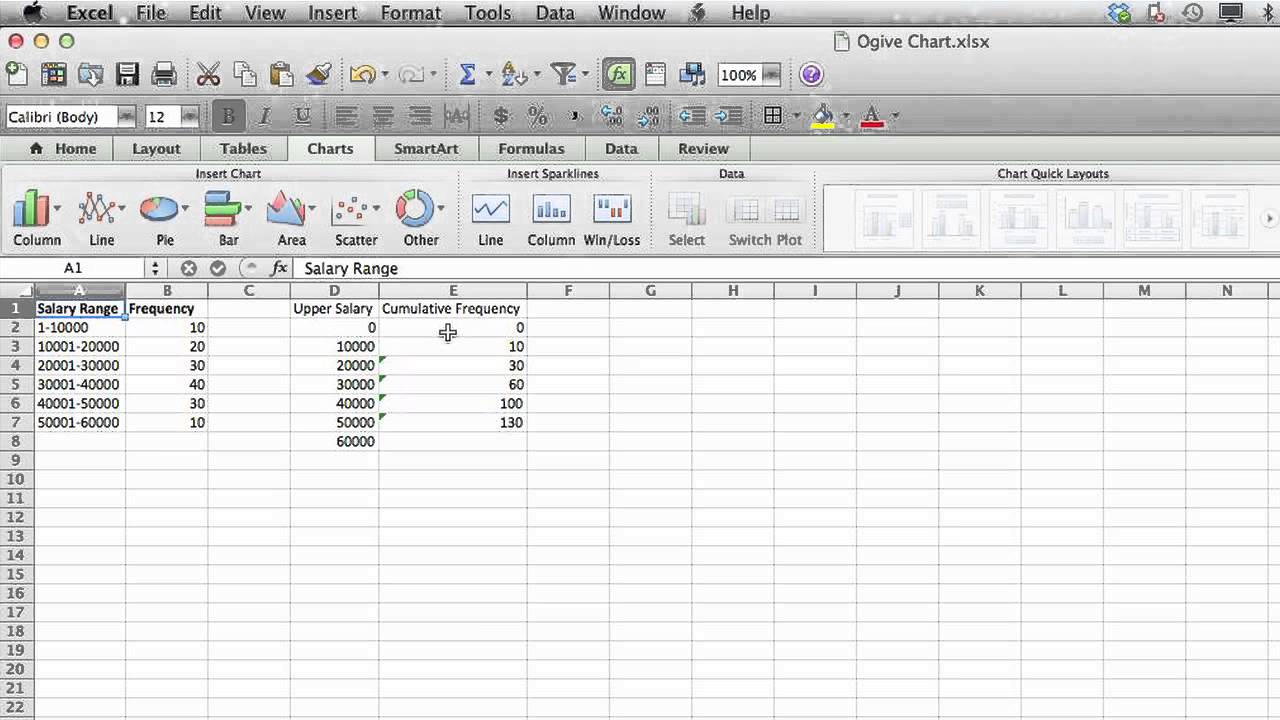Toggle Bold formatting
The height and width of the screenshot is (720, 1280).
coord(228,117)
